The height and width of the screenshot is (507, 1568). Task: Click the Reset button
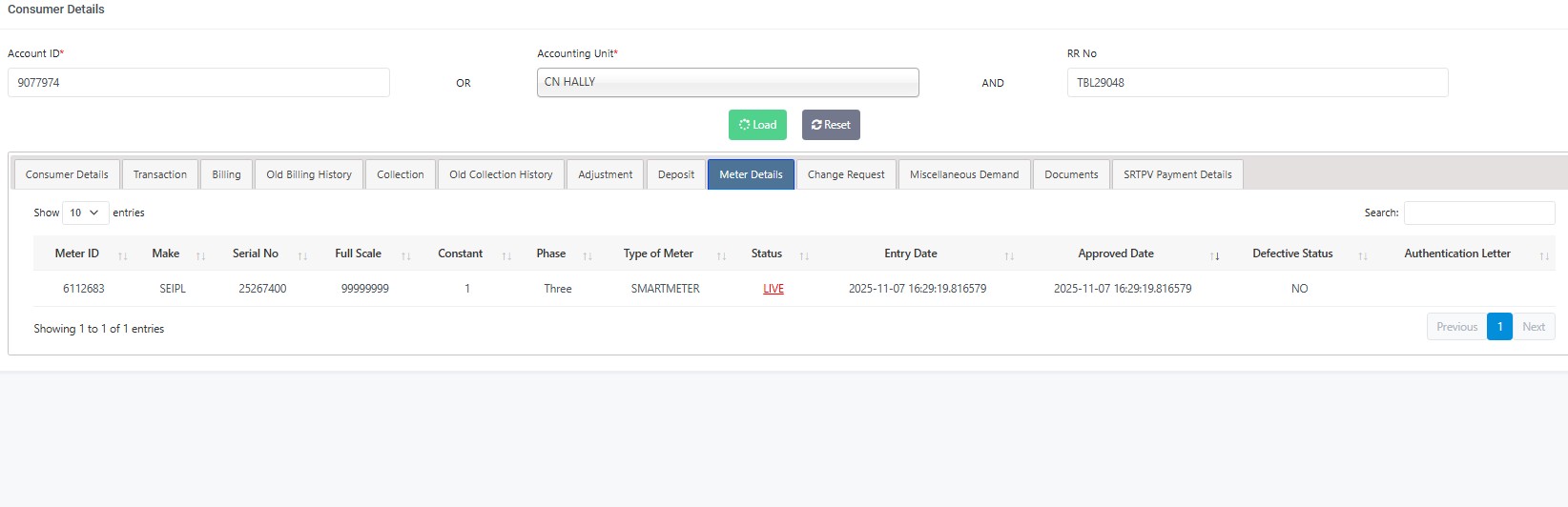(831, 125)
